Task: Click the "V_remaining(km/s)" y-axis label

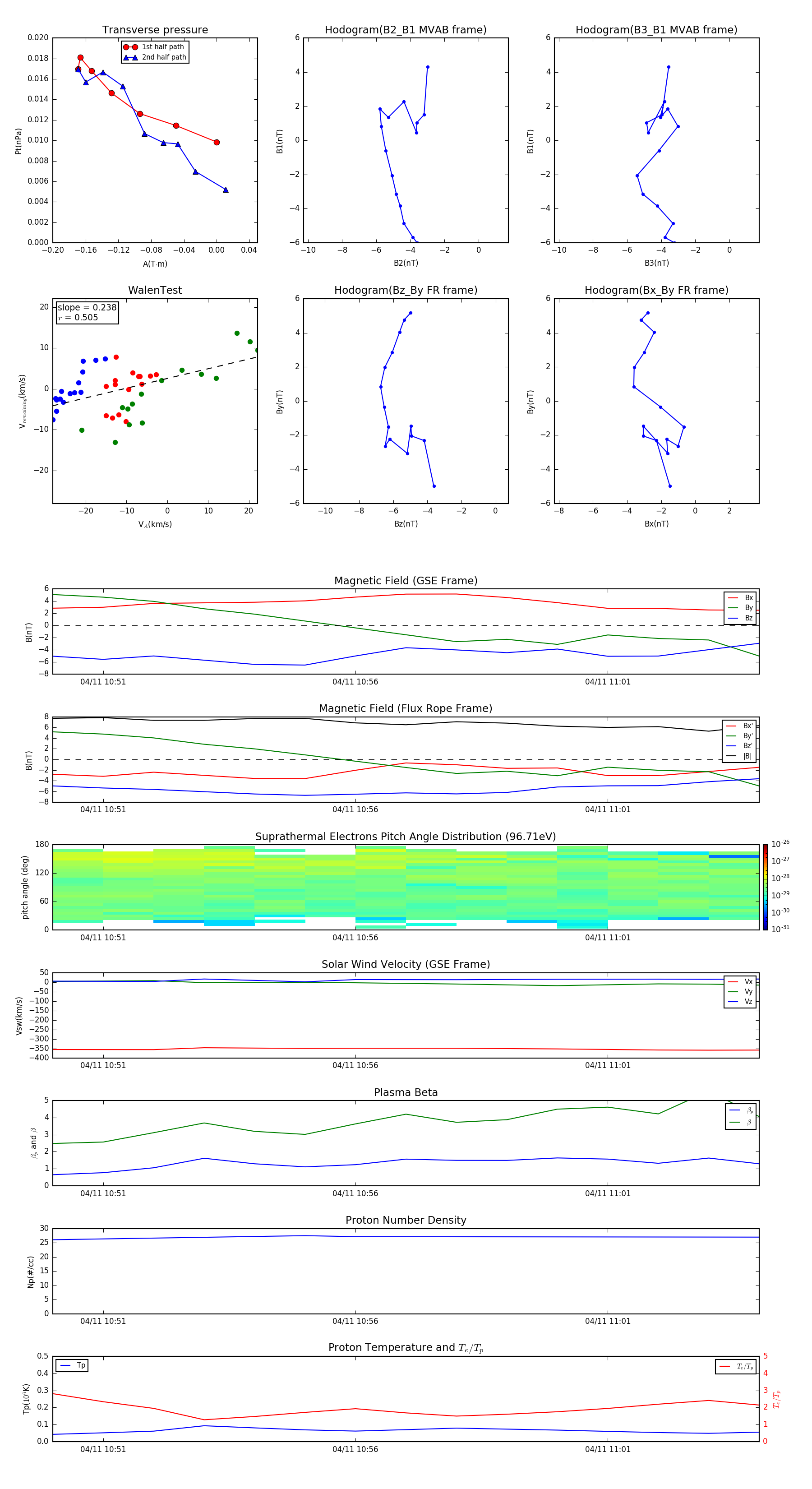Action: coord(22,401)
